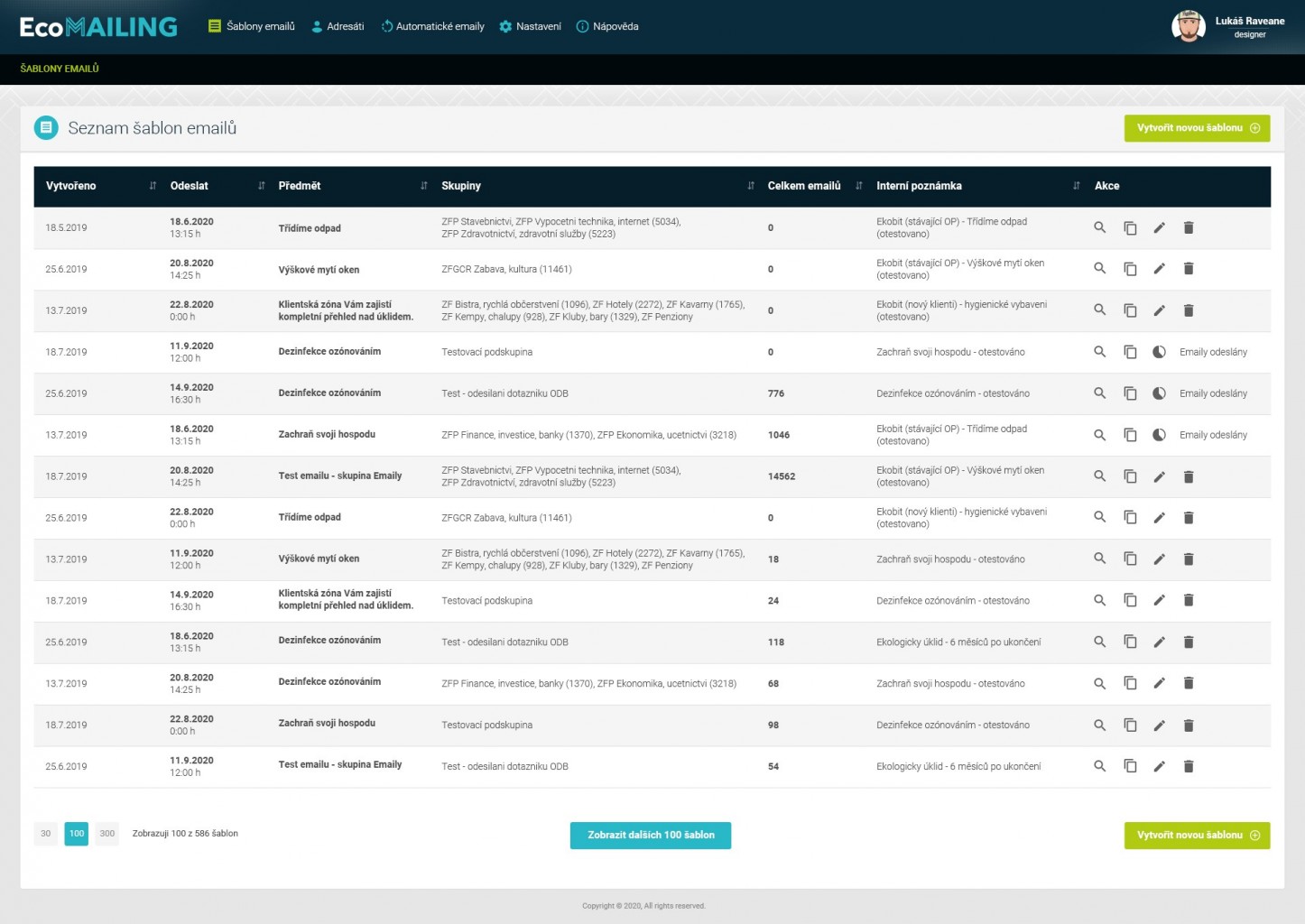This screenshot has width=1305, height=924.
Task: Open the Adresáti menu
Action: pyautogui.click(x=338, y=26)
